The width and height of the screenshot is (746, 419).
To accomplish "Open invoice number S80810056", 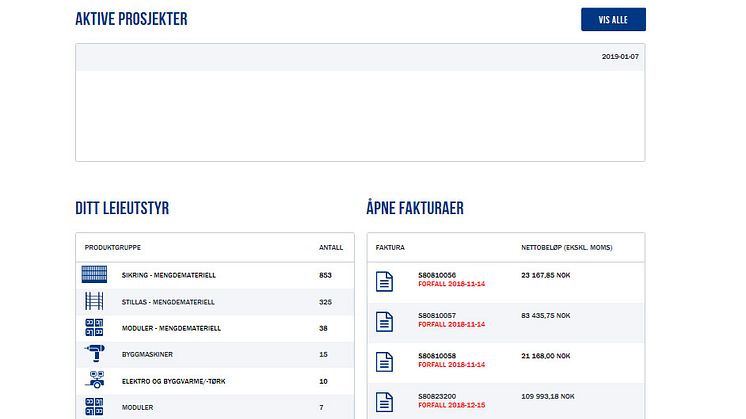I will coord(437,275).
